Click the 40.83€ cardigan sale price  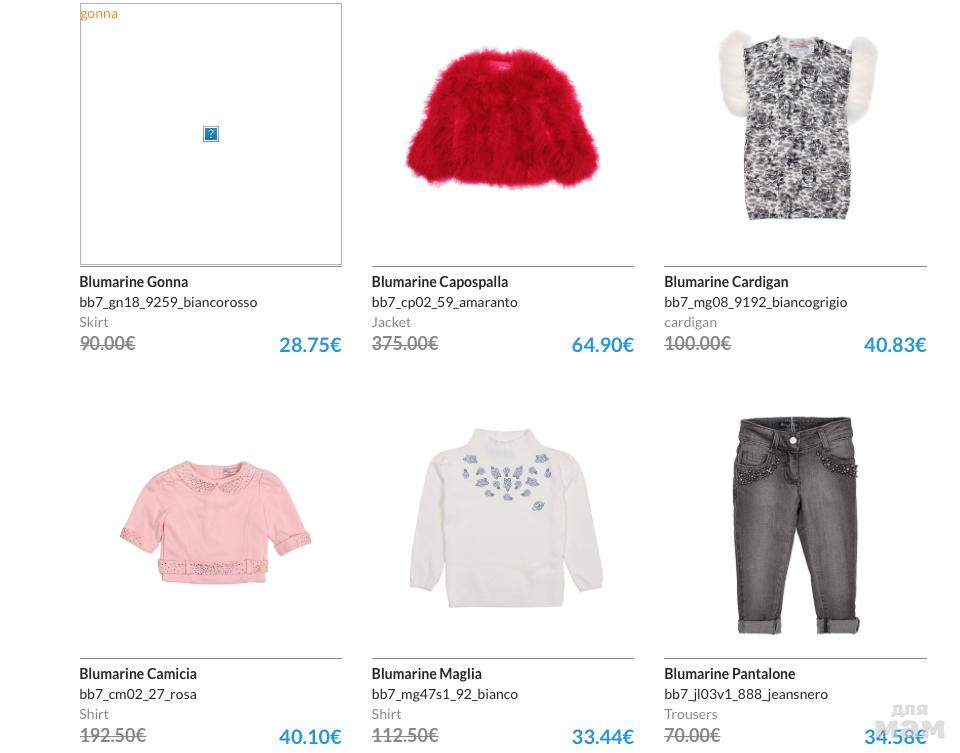895,345
